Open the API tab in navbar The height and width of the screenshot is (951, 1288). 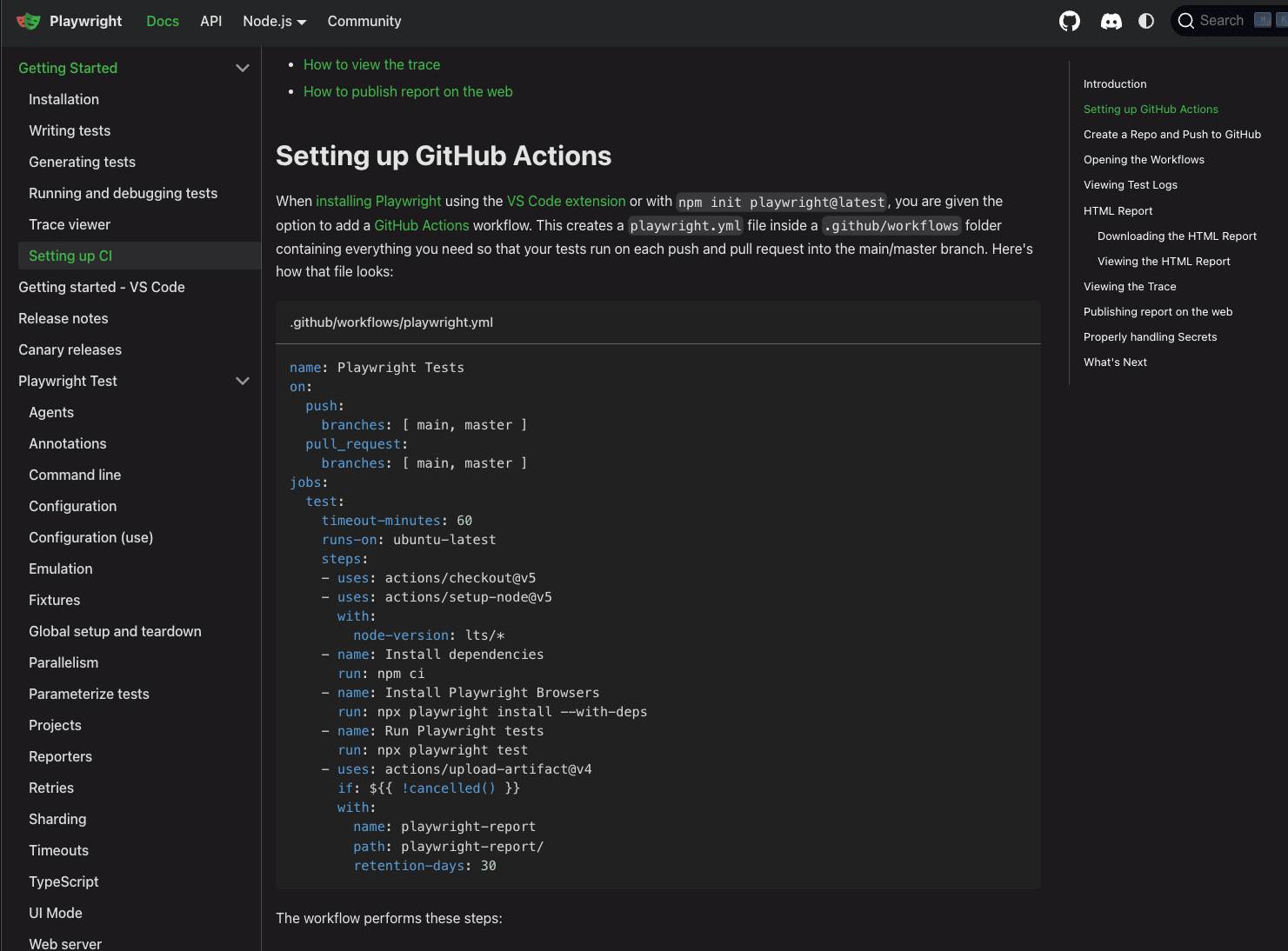(x=211, y=21)
